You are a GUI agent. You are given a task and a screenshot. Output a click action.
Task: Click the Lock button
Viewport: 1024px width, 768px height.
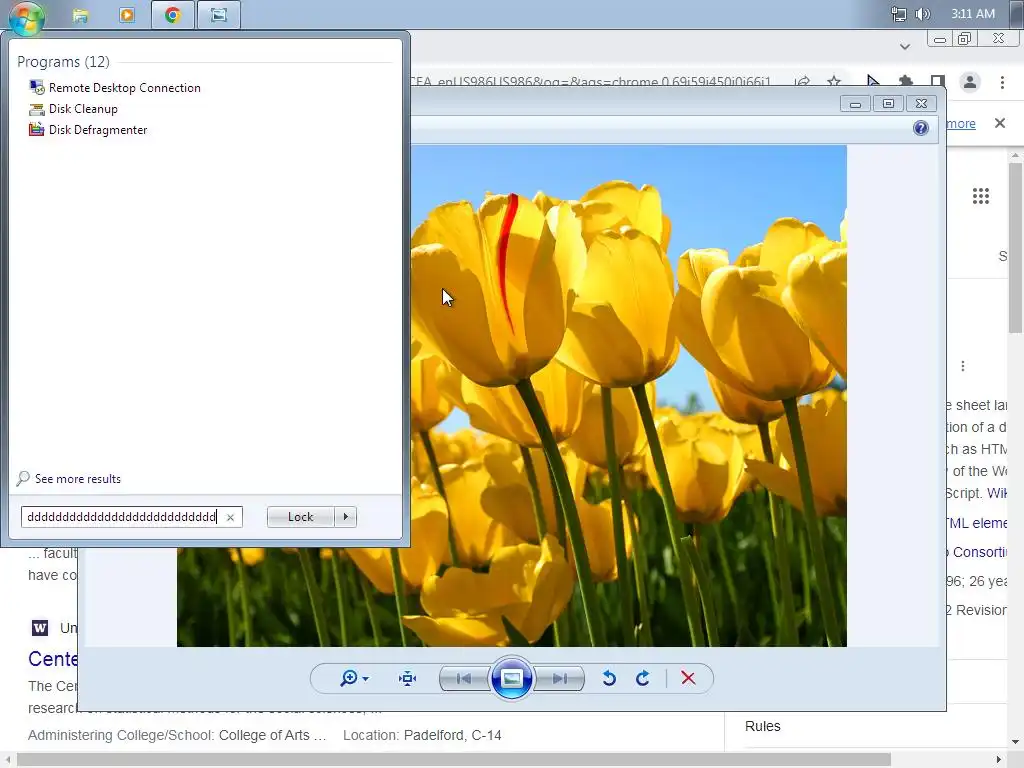(x=300, y=517)
